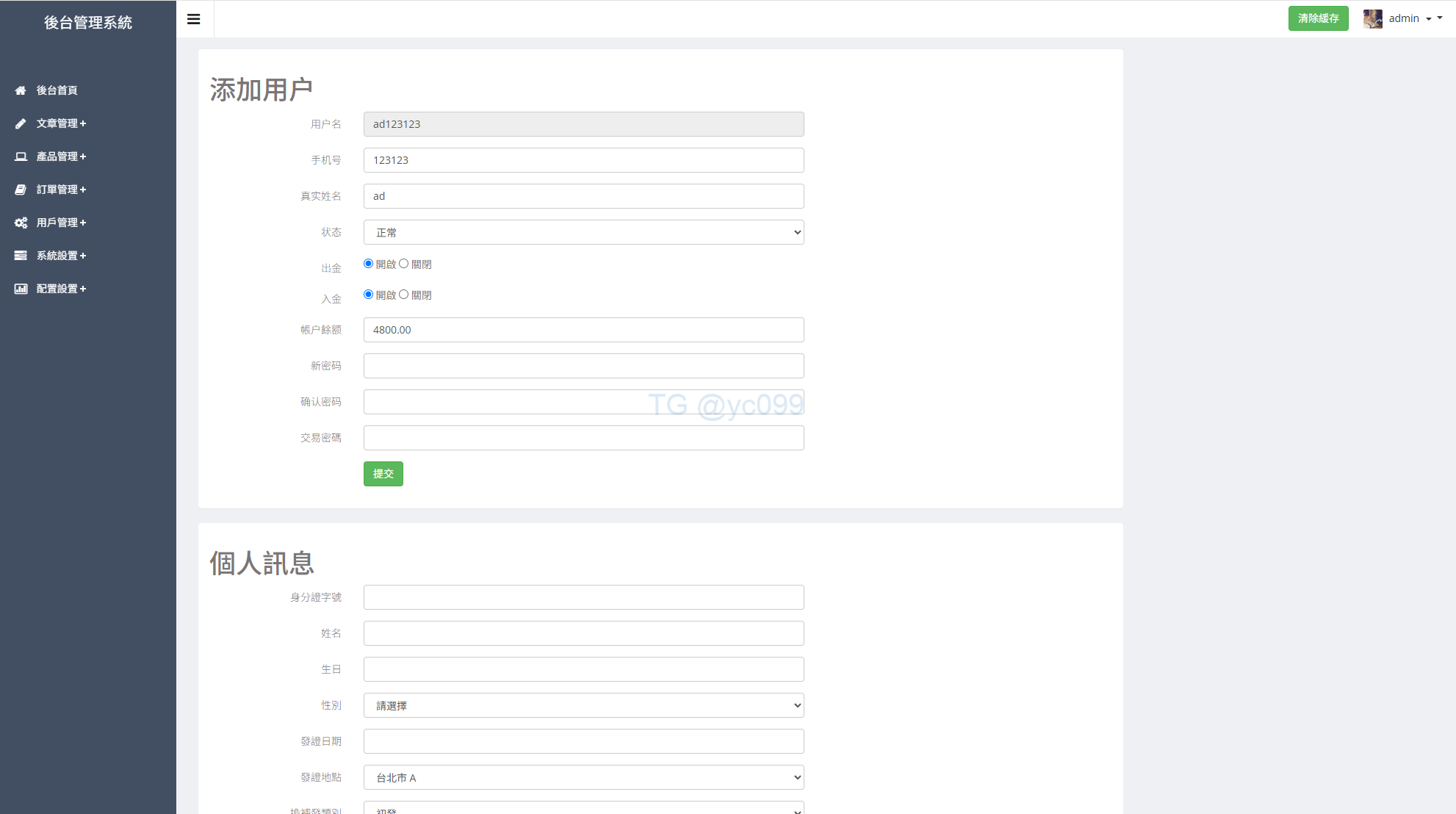Click the chart icon for 配置設置
The width and height of the screenshot is (1456, 814).
21,289
